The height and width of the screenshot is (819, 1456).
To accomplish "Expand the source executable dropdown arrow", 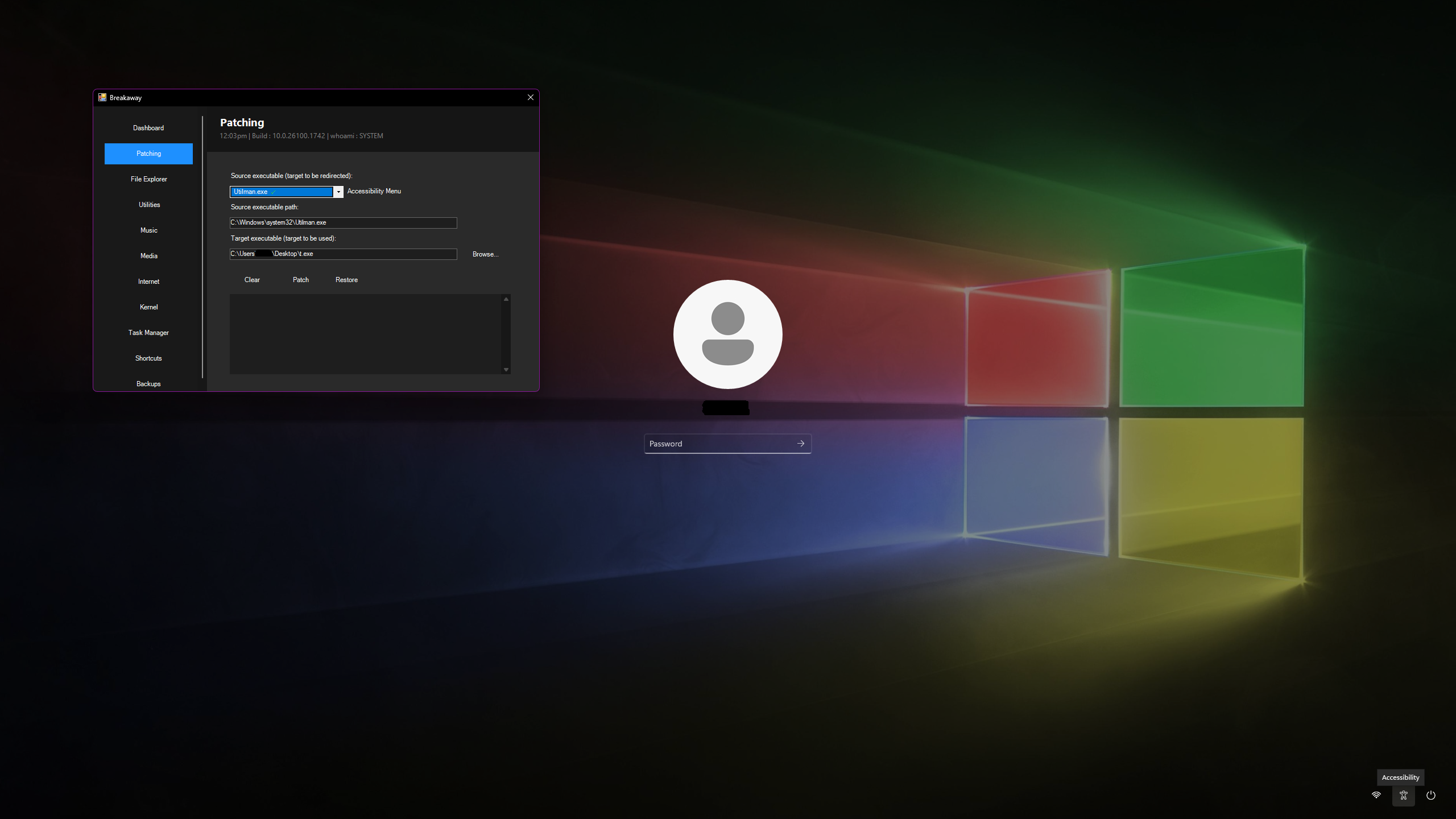I will point(338,192).
